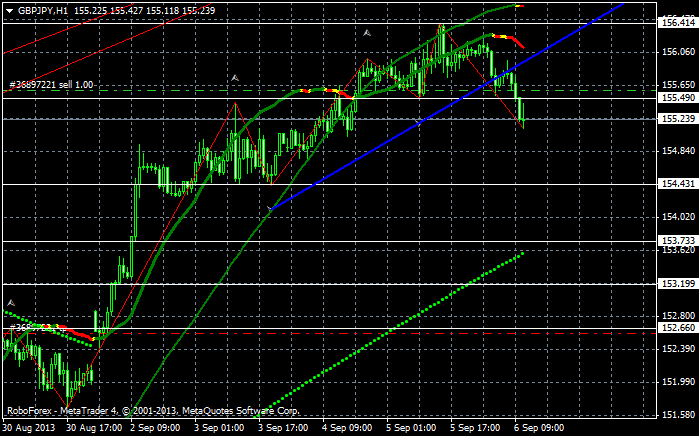Image resolution: width=699 pixels, height=436 pixels.
Task: Click the 6 Sep 09:00 time label
Action: (540, 428)
